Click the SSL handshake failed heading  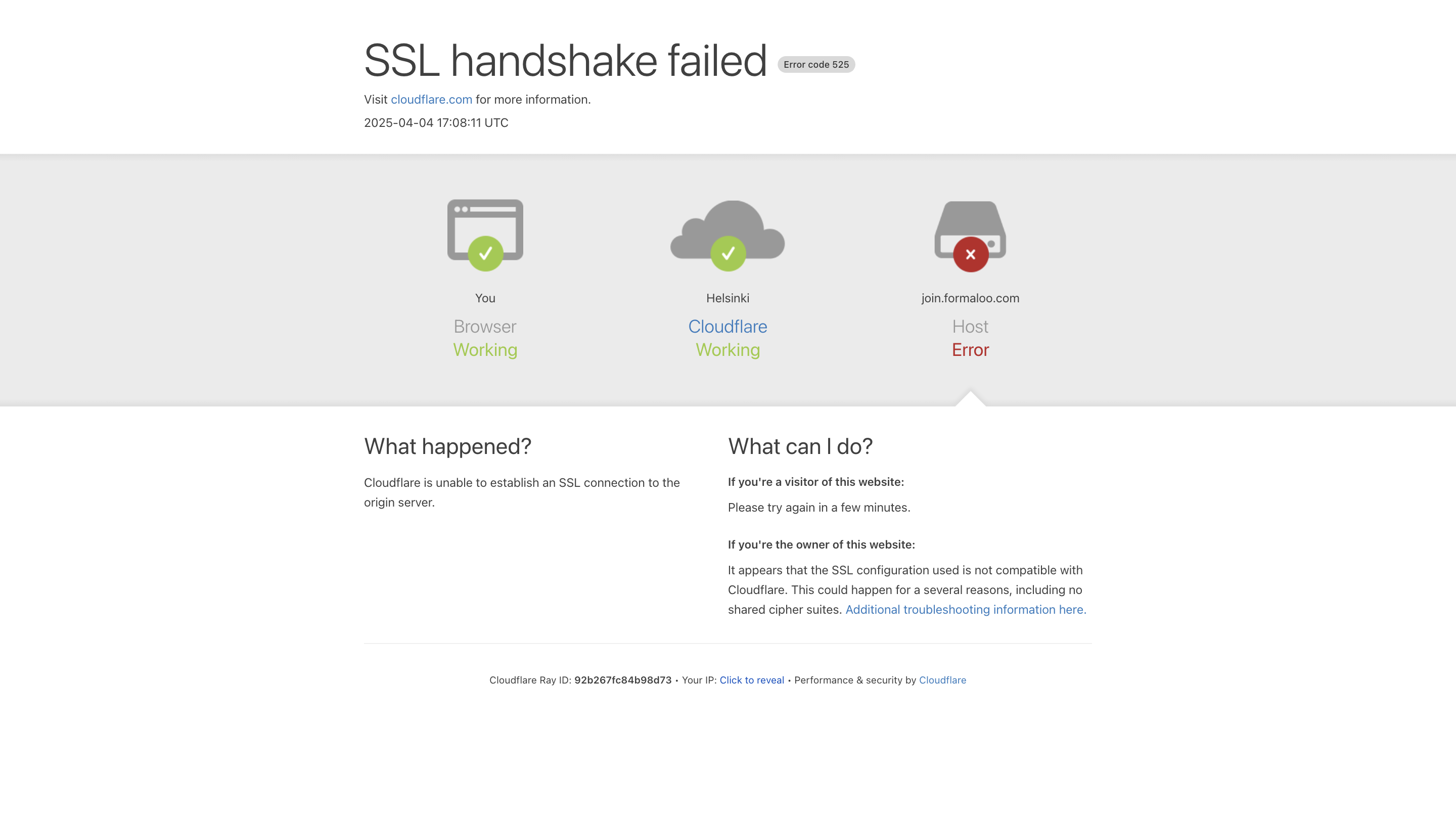click(x=565, y=61)
